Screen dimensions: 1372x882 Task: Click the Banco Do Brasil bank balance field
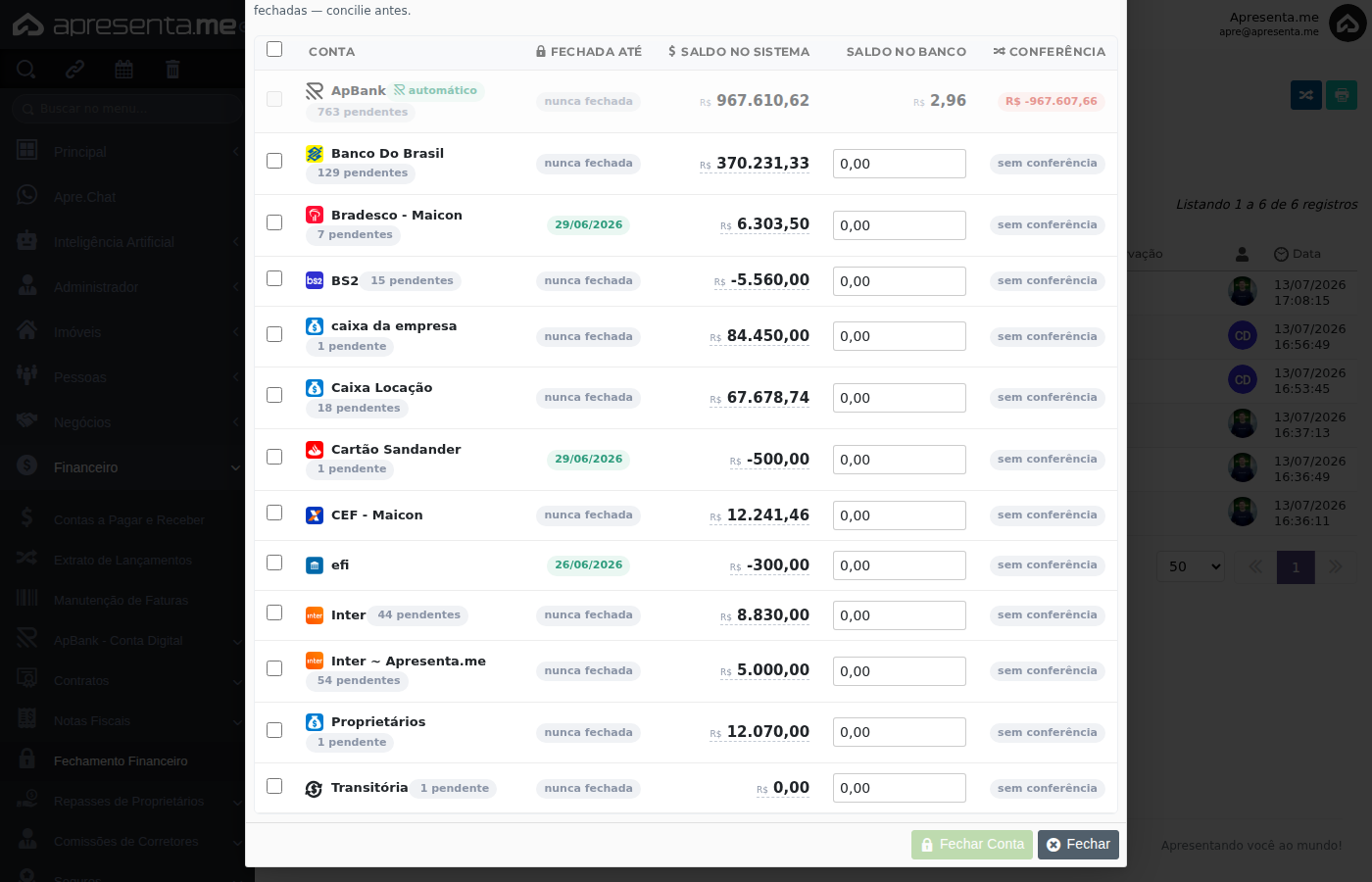(900, 164)
